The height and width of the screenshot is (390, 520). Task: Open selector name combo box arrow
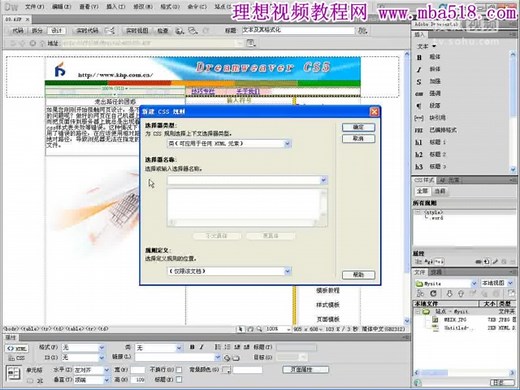click(x=323, y=180)
